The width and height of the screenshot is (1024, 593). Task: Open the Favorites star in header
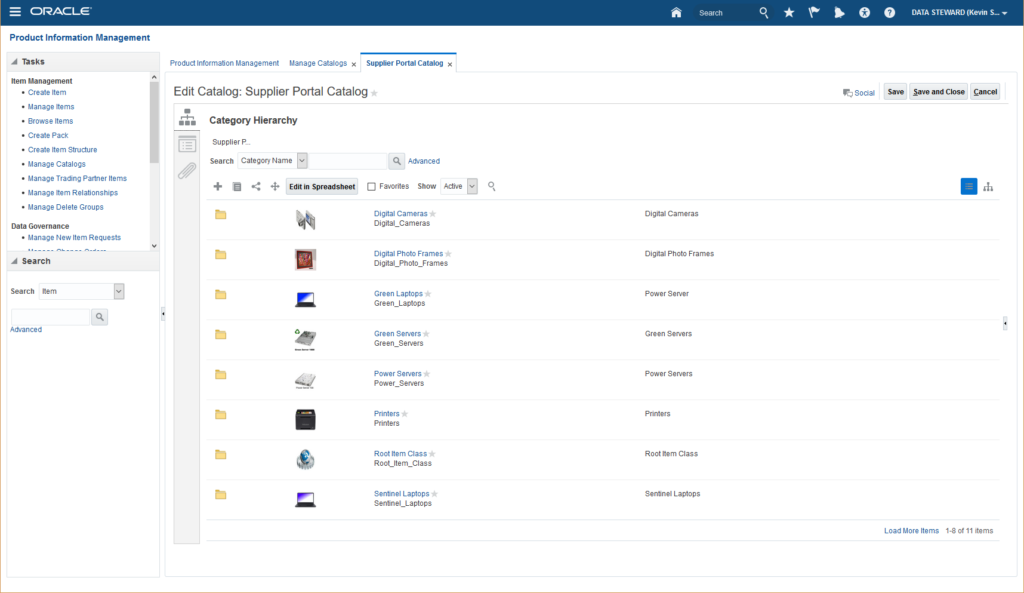[x=789, y=12]
